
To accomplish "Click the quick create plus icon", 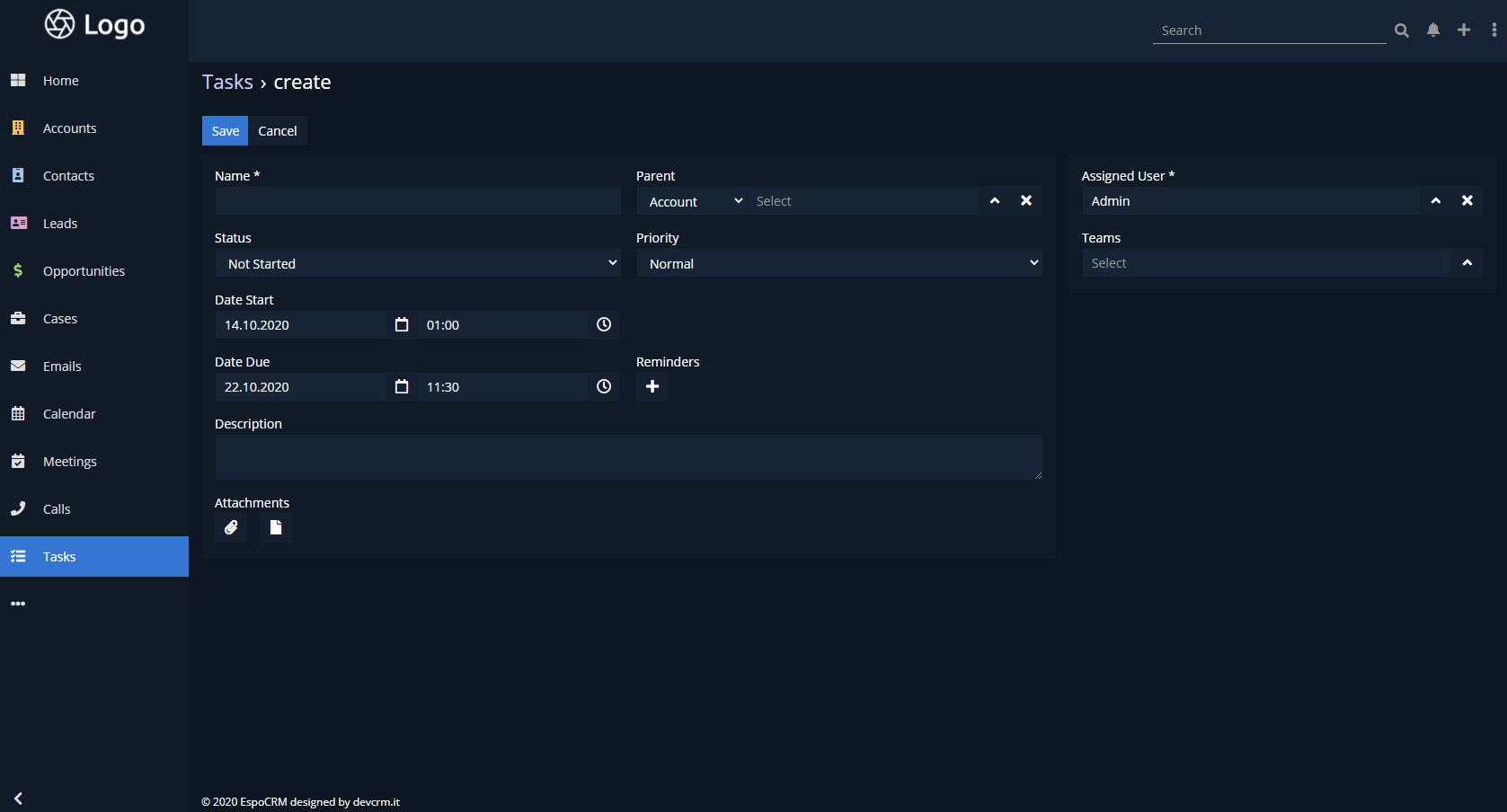I will coord(1464,31).
